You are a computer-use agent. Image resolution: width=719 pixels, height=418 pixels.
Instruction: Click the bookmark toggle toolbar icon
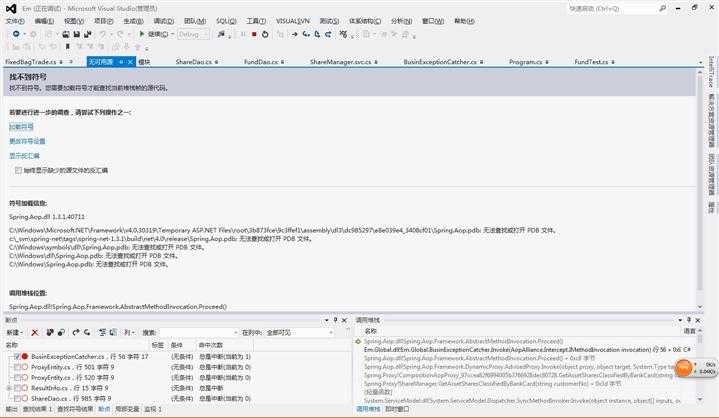(68, 46)
